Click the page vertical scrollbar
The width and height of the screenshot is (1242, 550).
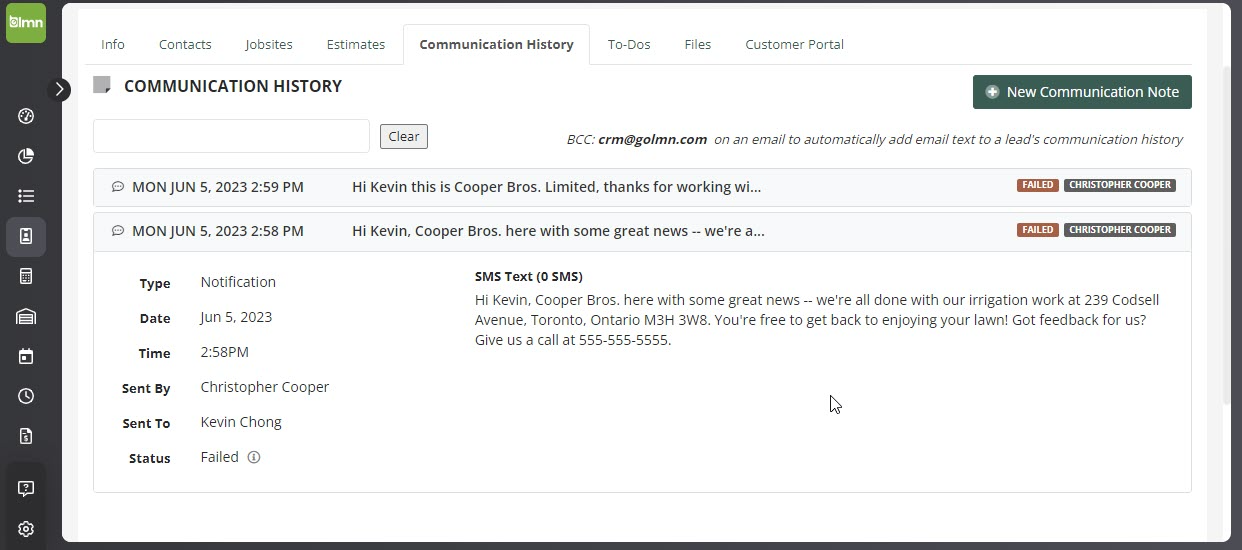click(1227, 237)
